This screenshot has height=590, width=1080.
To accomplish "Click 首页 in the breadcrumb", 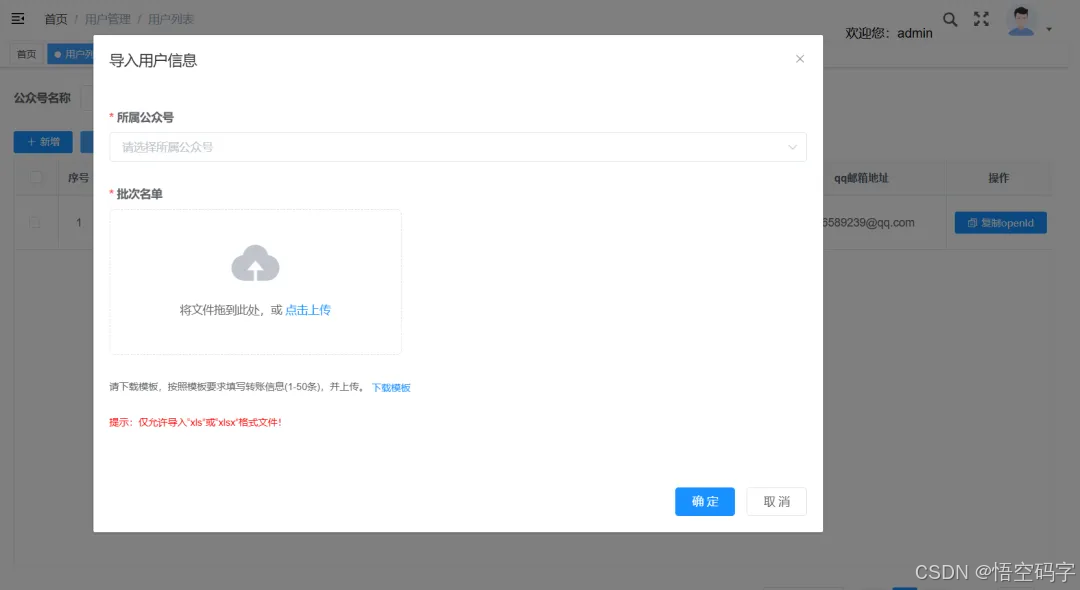I will coord(56,19).
